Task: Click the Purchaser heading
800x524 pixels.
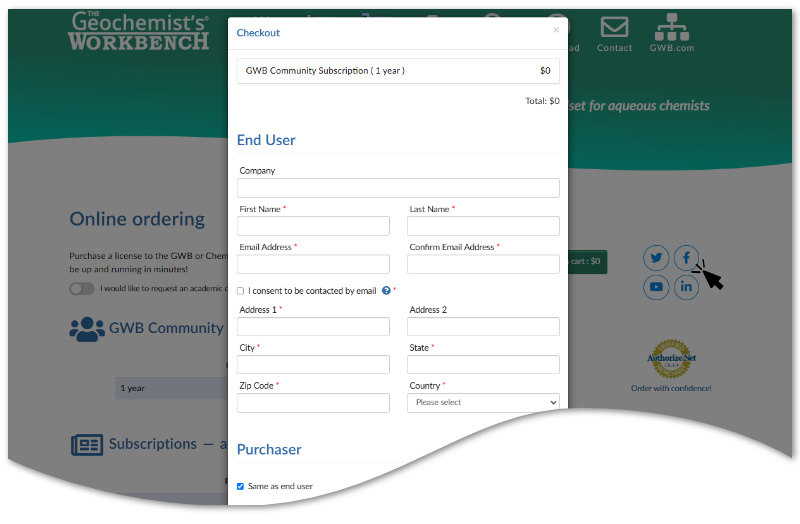Action: point(269,450)
